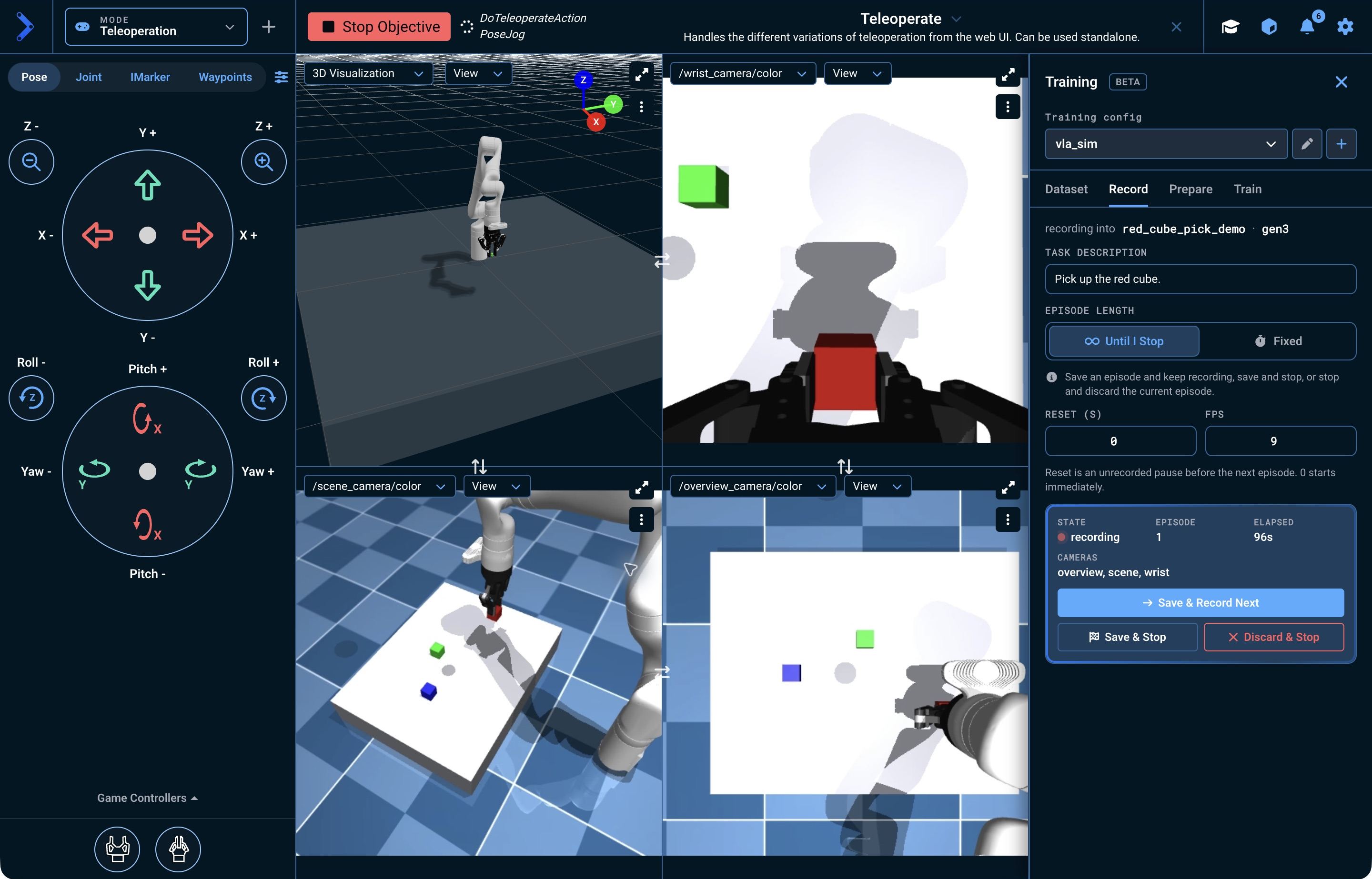
Task: Rotate with the Roll+ button
Action: (x=263, y=398)
